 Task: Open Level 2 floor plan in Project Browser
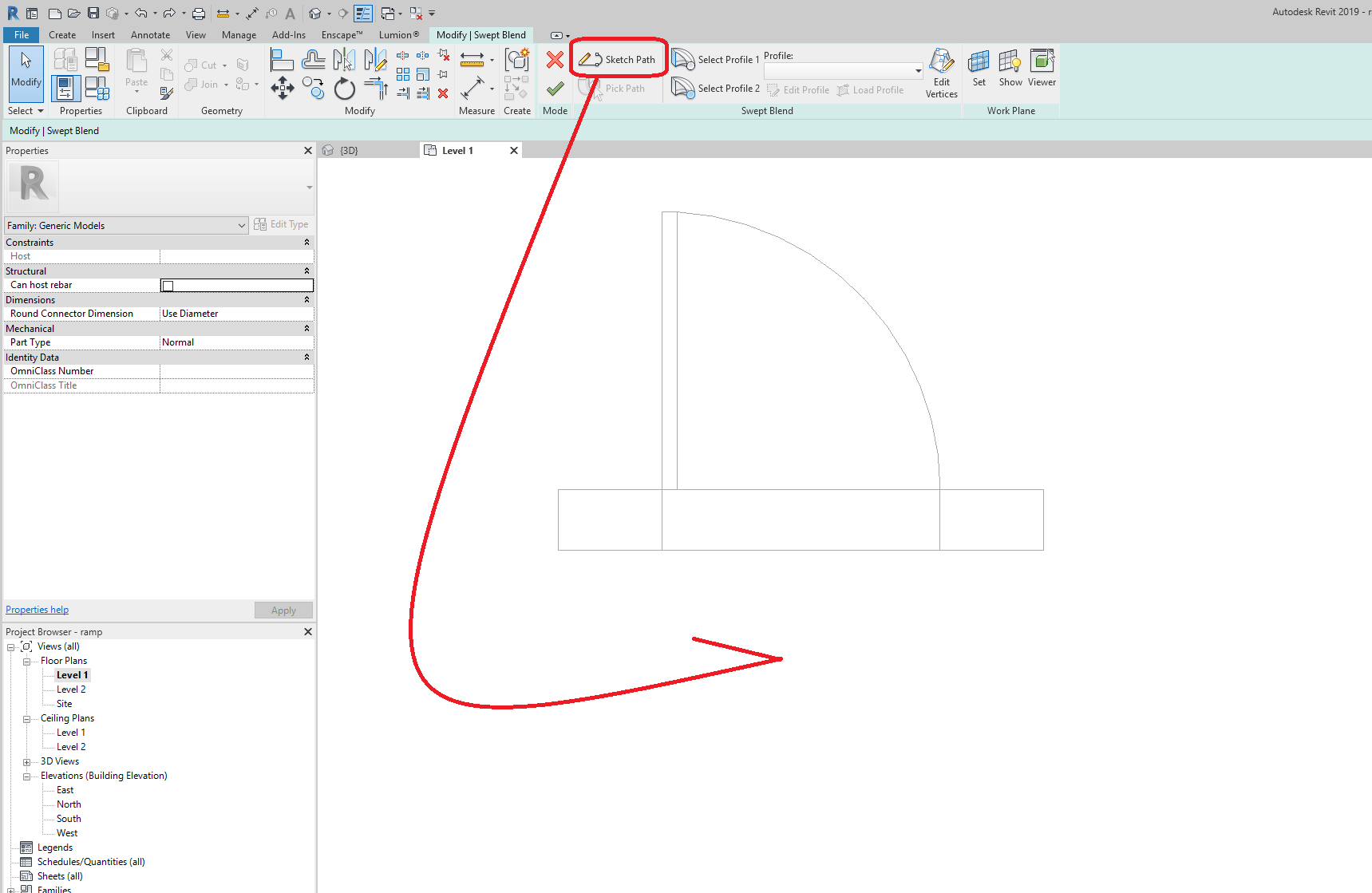(71, 689)
